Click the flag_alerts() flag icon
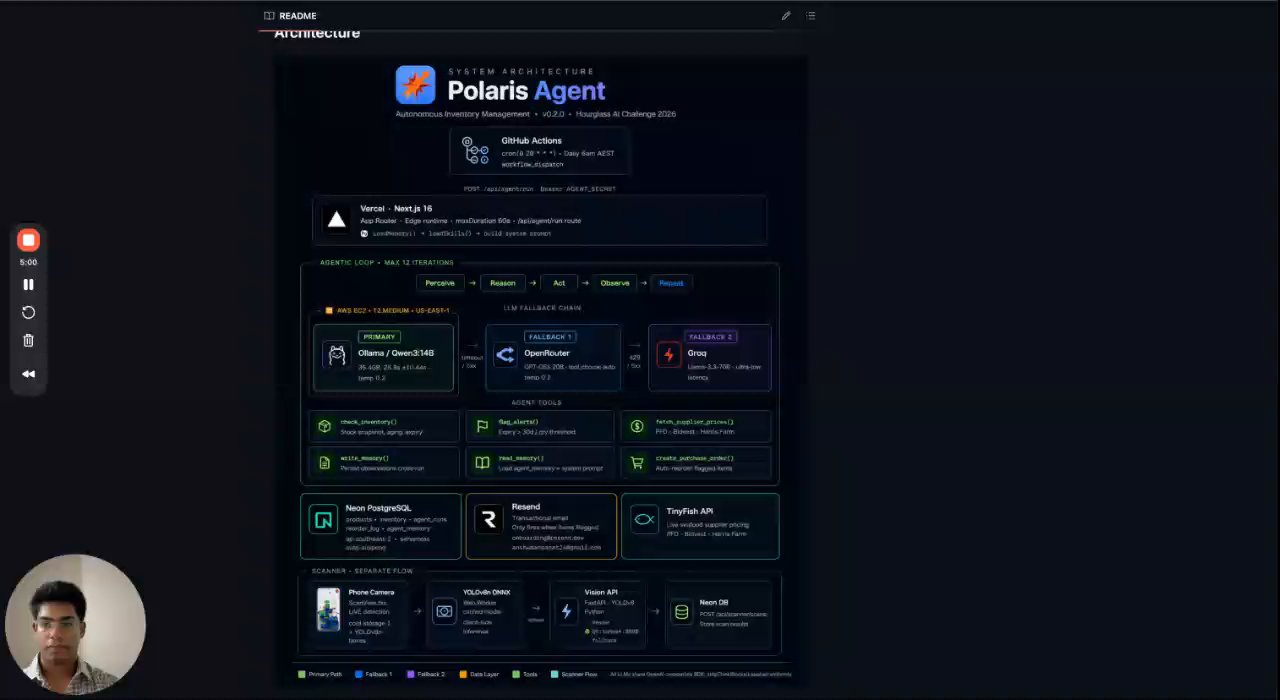The height and width of the screenshot is (700, 1280). click(x=482, y=426)
